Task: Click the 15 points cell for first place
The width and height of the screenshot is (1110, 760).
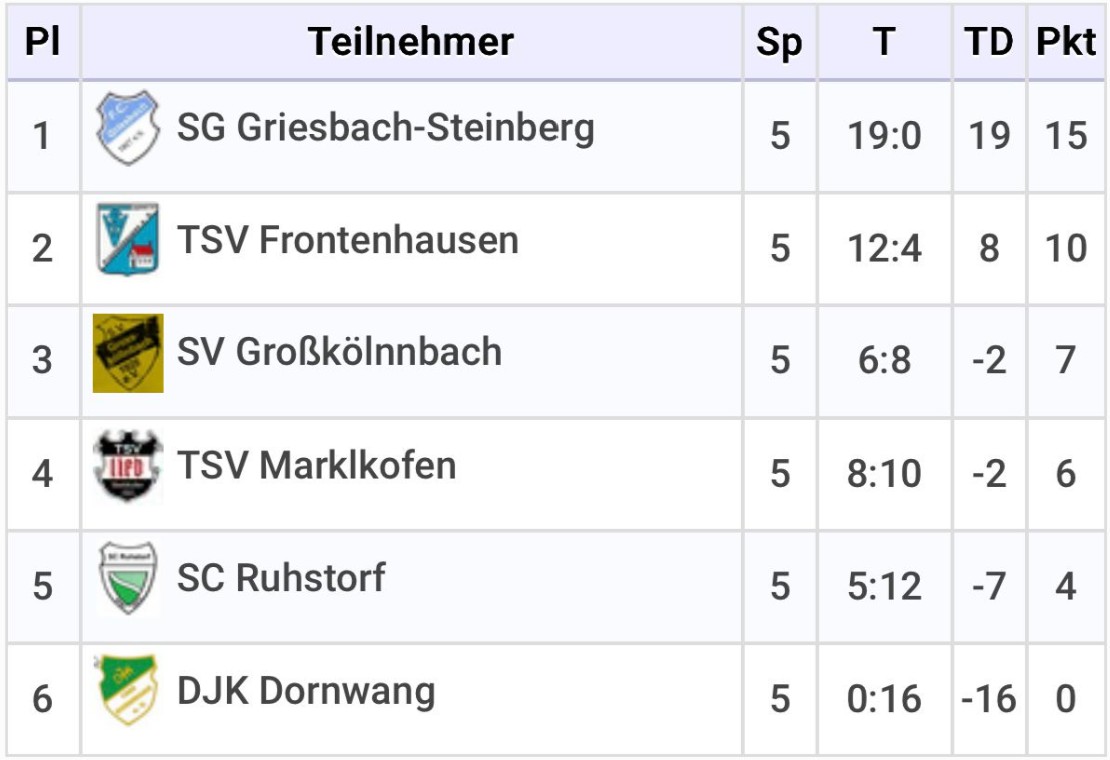Action: pyautogui.click(x=1066, y=135)
